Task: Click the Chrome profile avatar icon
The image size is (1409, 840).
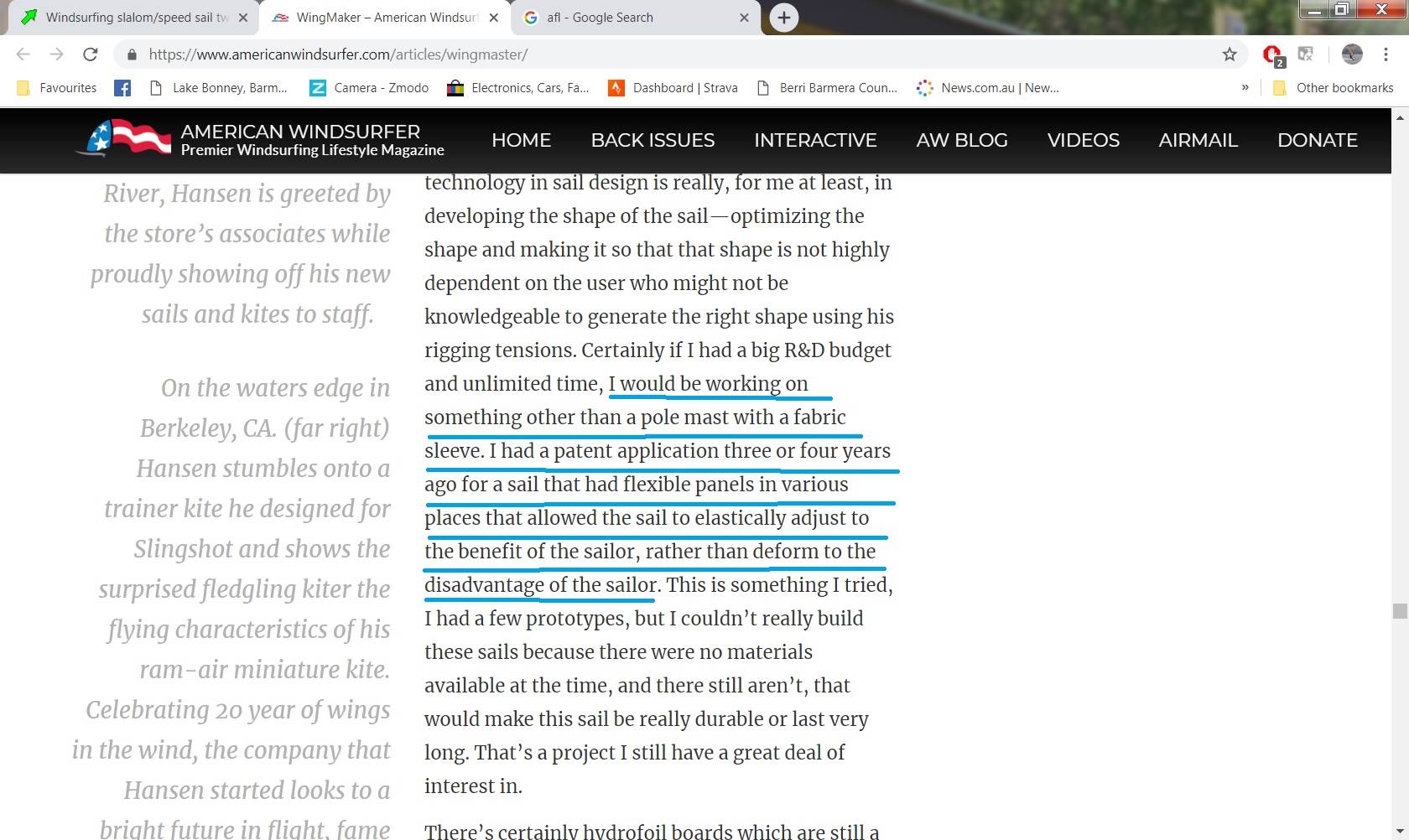Action: tap(1352, 54)
